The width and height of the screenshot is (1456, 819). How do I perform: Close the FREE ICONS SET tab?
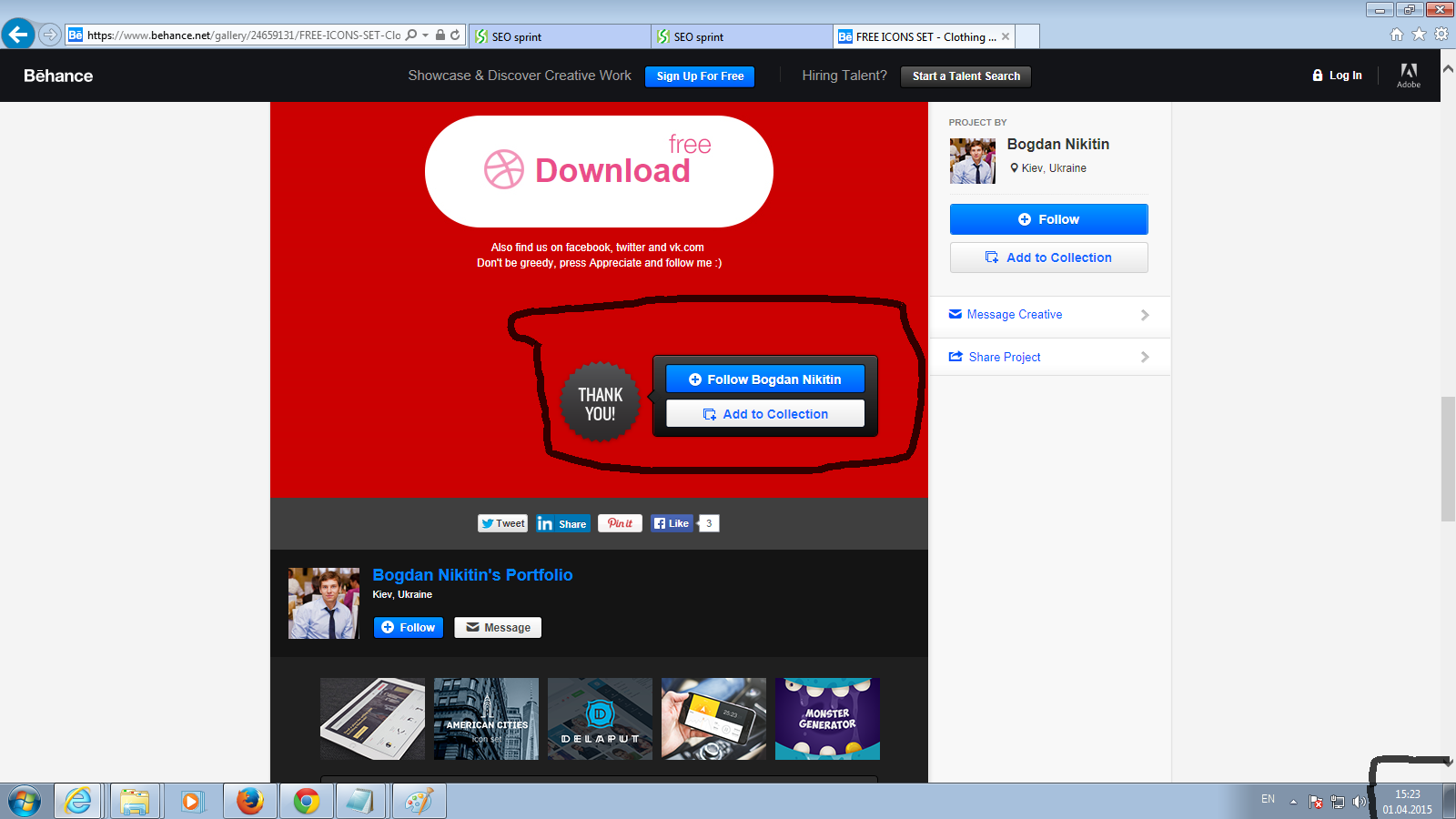[1006, 37]
